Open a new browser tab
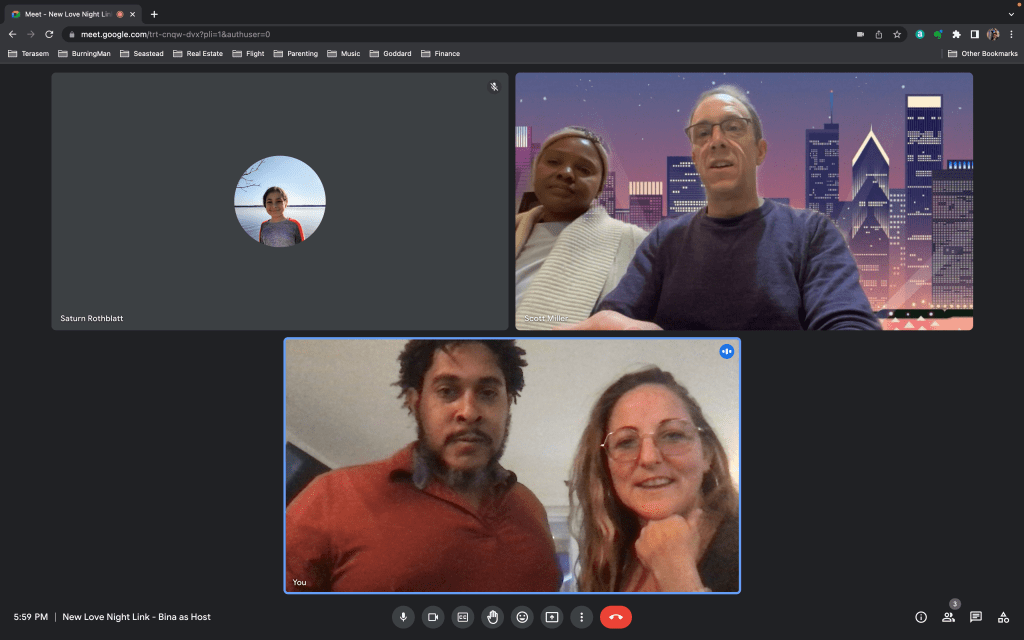Image resolution: width=1024 pixels, height=640 pixels. (154, 14)
